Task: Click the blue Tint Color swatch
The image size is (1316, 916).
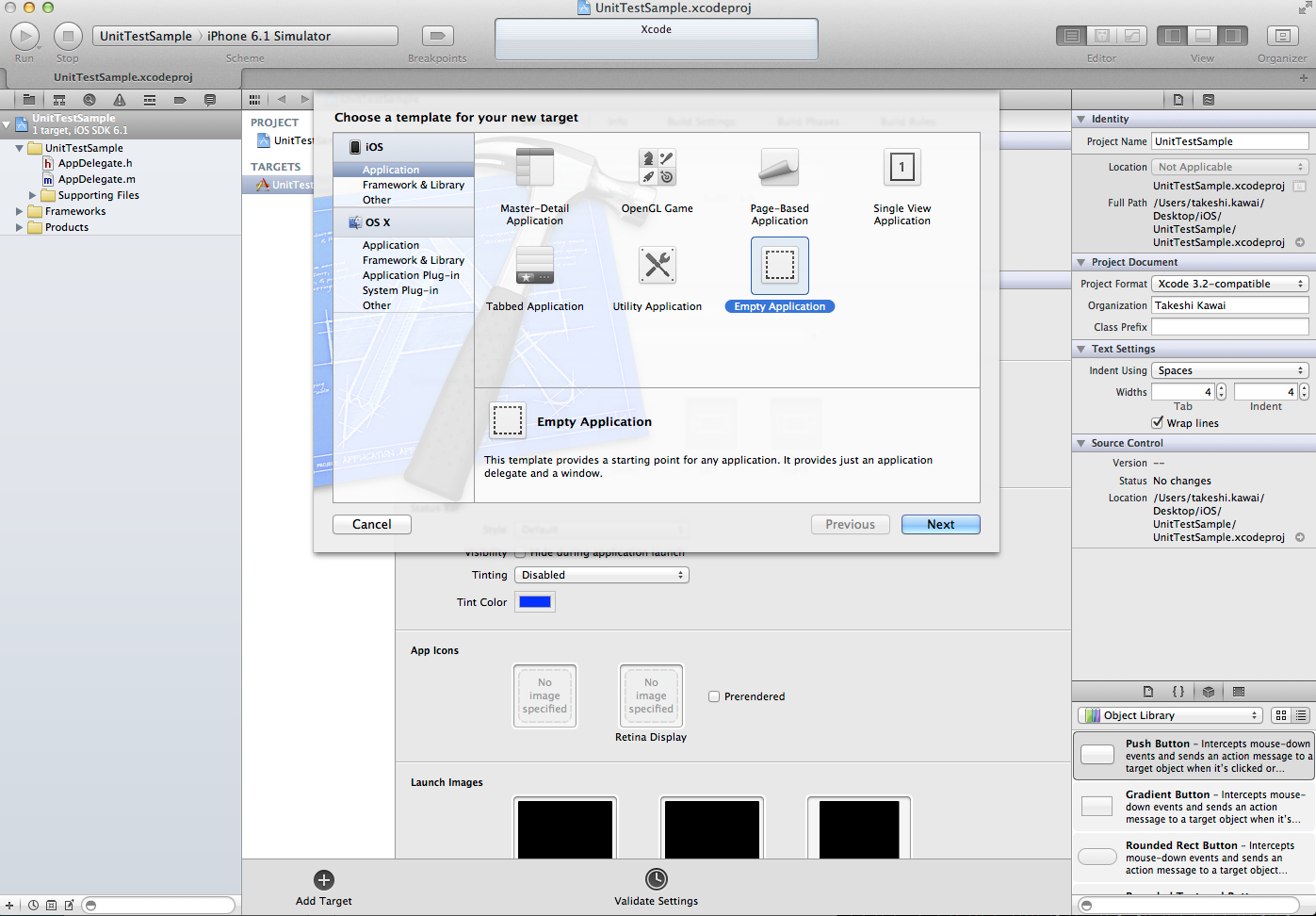Action: click(535, 602)
